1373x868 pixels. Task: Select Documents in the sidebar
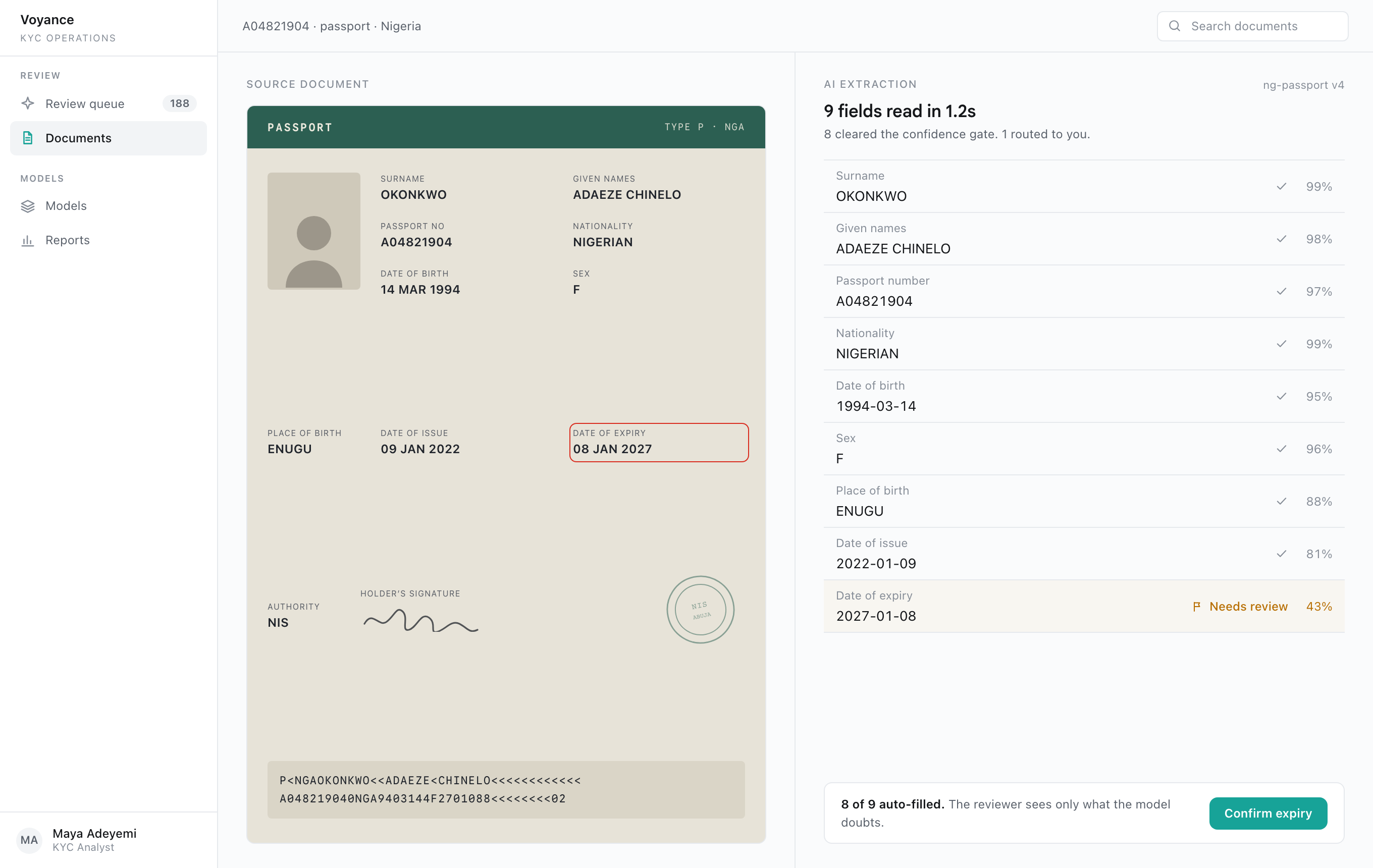[109, 138]
